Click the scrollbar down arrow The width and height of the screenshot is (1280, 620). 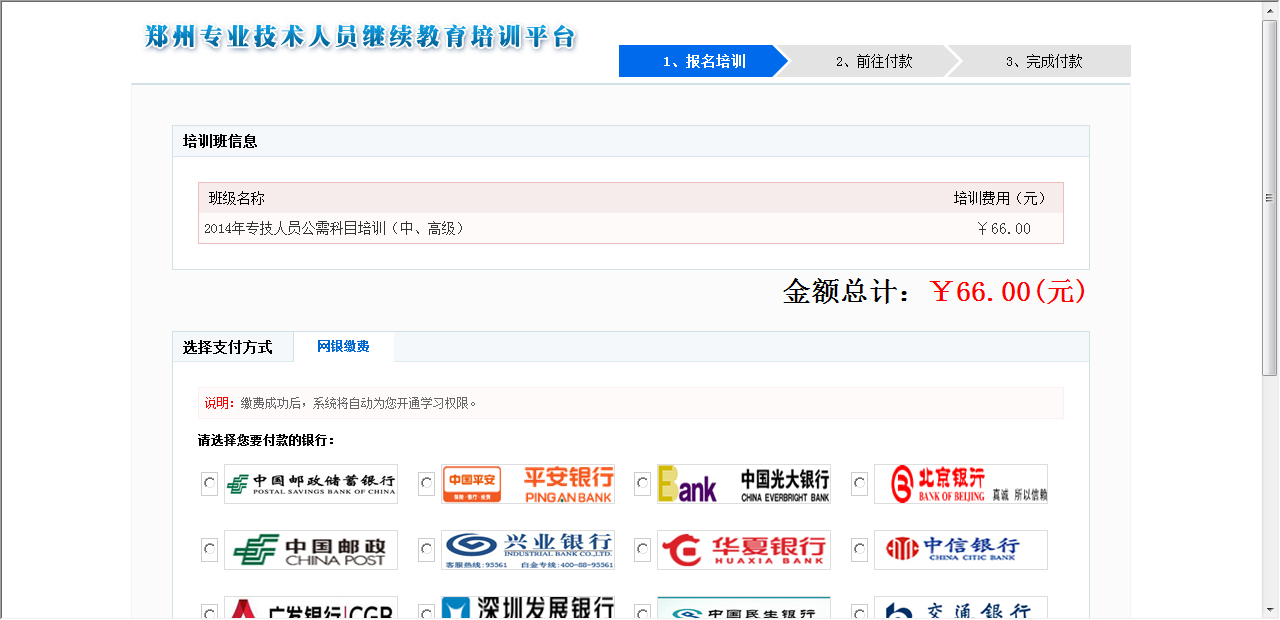(x=1270, y=610)
